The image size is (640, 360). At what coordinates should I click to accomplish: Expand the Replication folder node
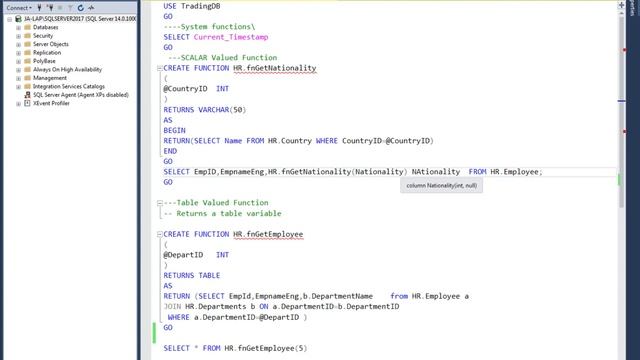(x=18, y=53)
